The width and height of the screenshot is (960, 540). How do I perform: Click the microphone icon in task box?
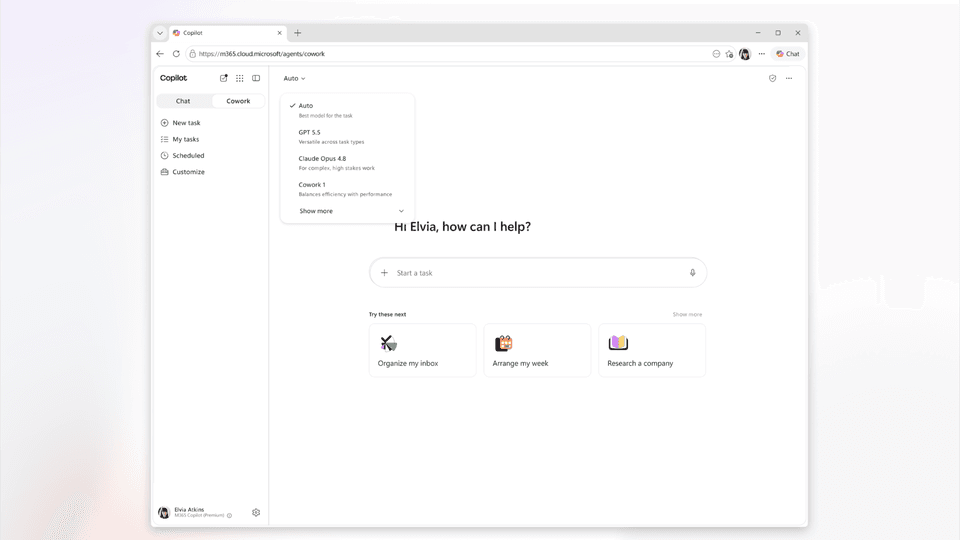pos(692,273)
